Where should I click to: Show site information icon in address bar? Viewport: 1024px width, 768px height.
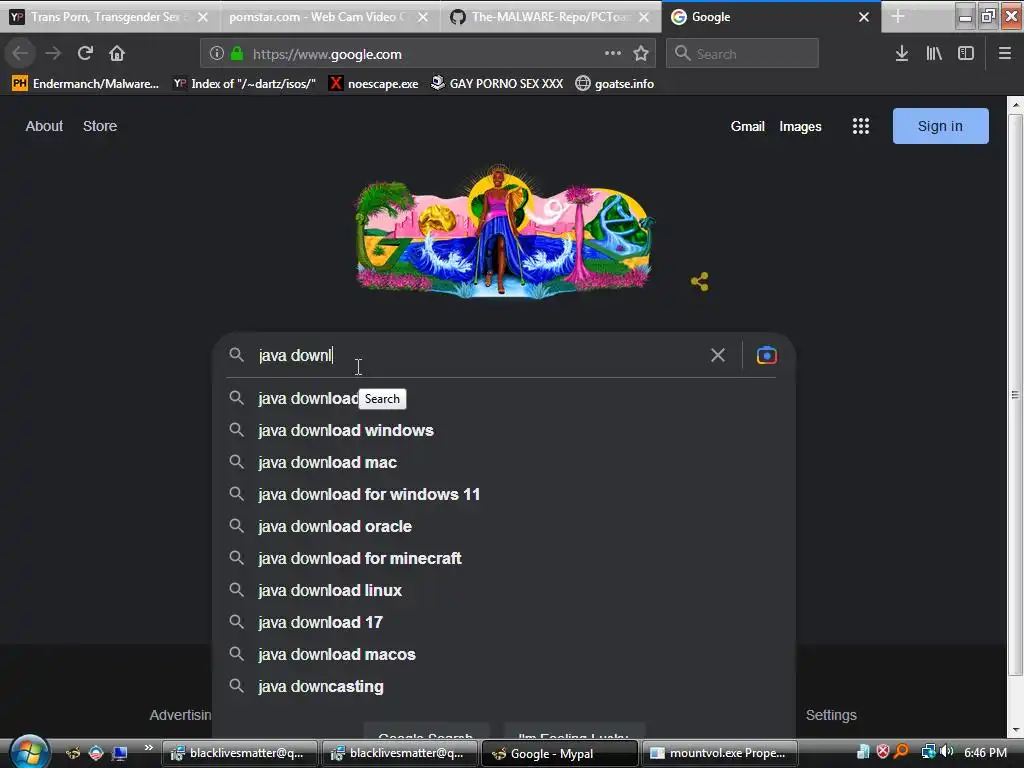tap(216, 54)
